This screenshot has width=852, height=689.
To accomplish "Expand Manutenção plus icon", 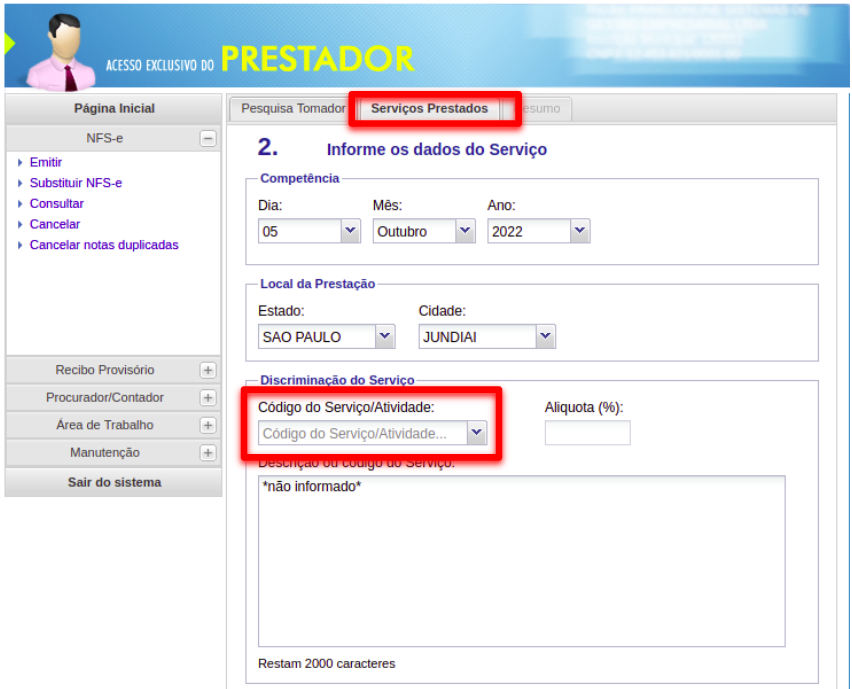I will click(x=207, y=453).
